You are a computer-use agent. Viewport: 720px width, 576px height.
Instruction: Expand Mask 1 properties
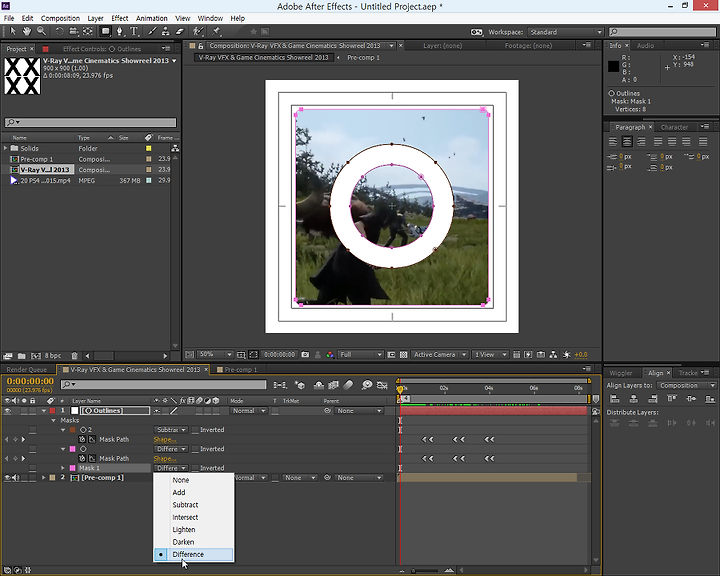tap(63, 468)
